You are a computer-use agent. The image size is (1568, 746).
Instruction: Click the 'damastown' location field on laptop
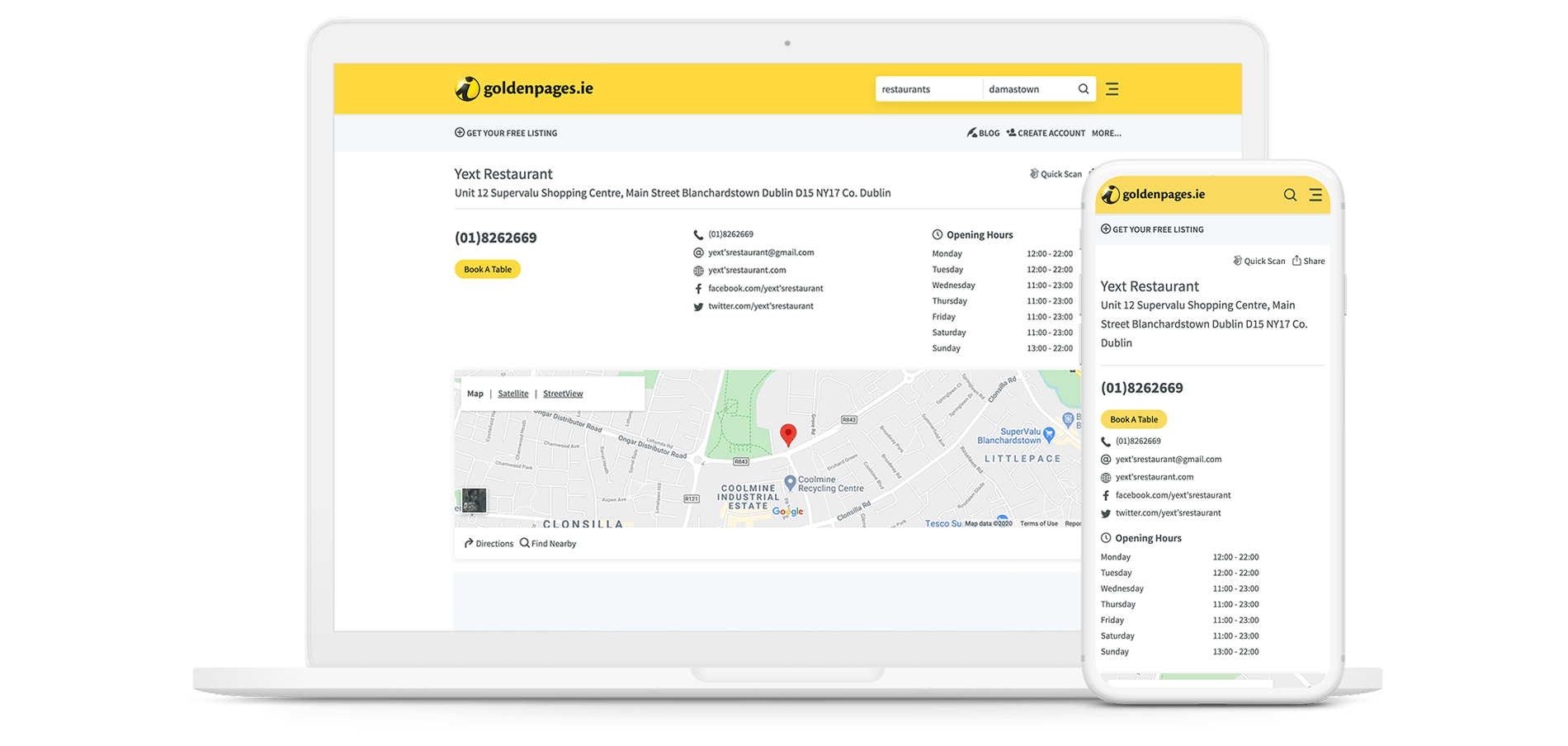[x=1028, y=89]
